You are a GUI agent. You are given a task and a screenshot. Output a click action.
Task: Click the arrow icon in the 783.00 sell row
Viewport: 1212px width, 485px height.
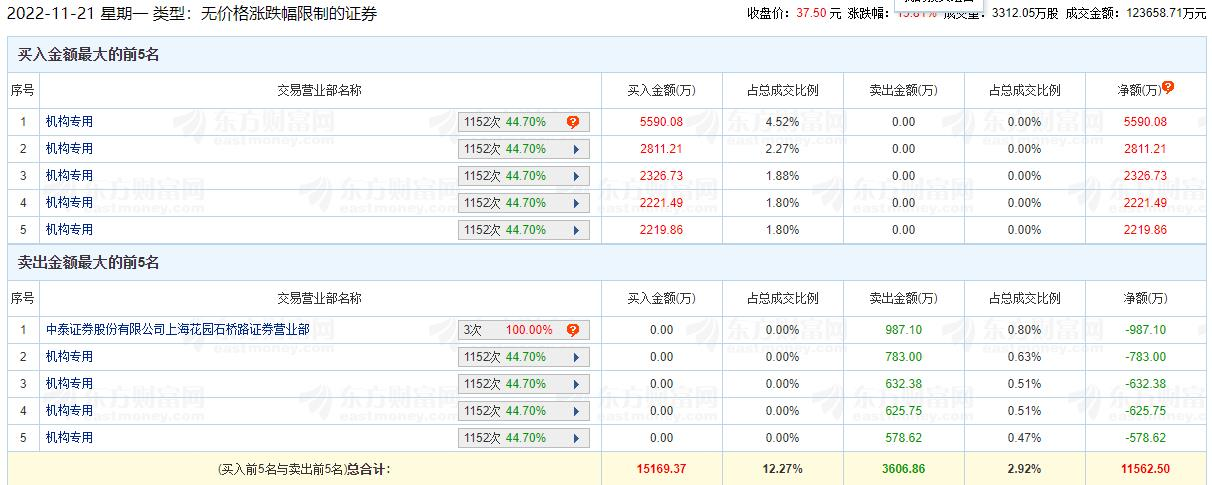click(576, 357)
